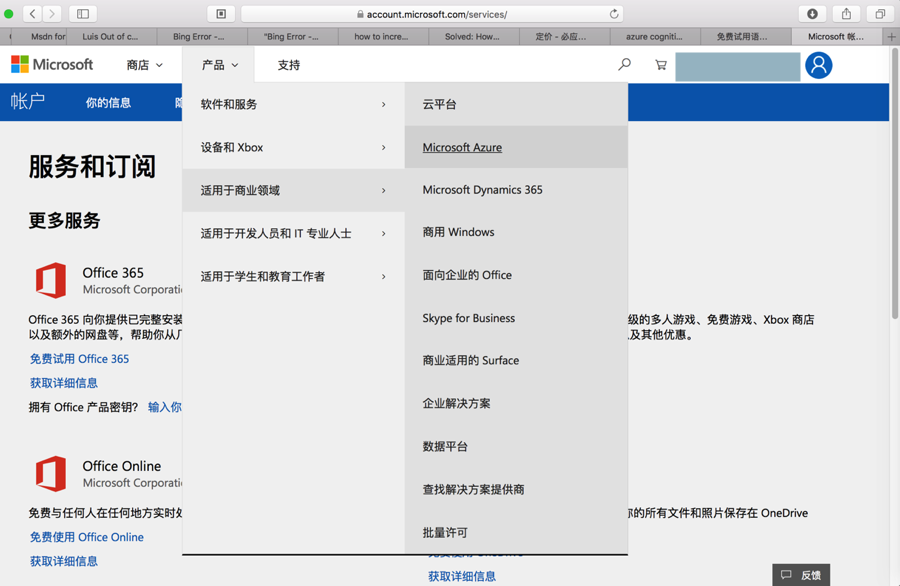Expand the 软件和服务 submenu
900x586 pixels.
coord(293,104)
